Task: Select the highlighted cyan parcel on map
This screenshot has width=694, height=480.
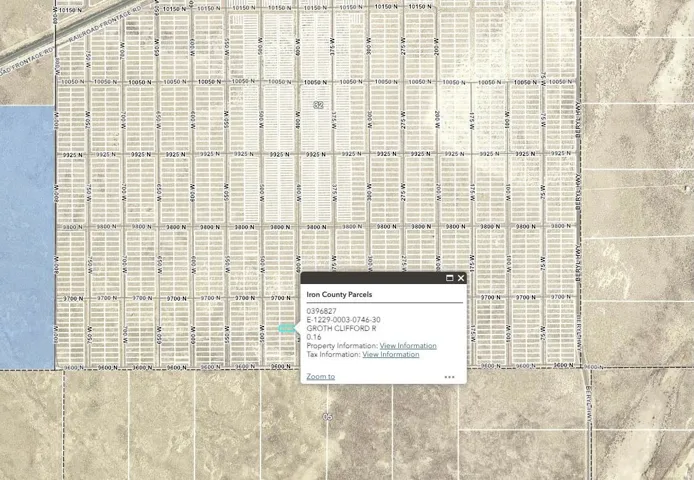Action: coord(286,329)
